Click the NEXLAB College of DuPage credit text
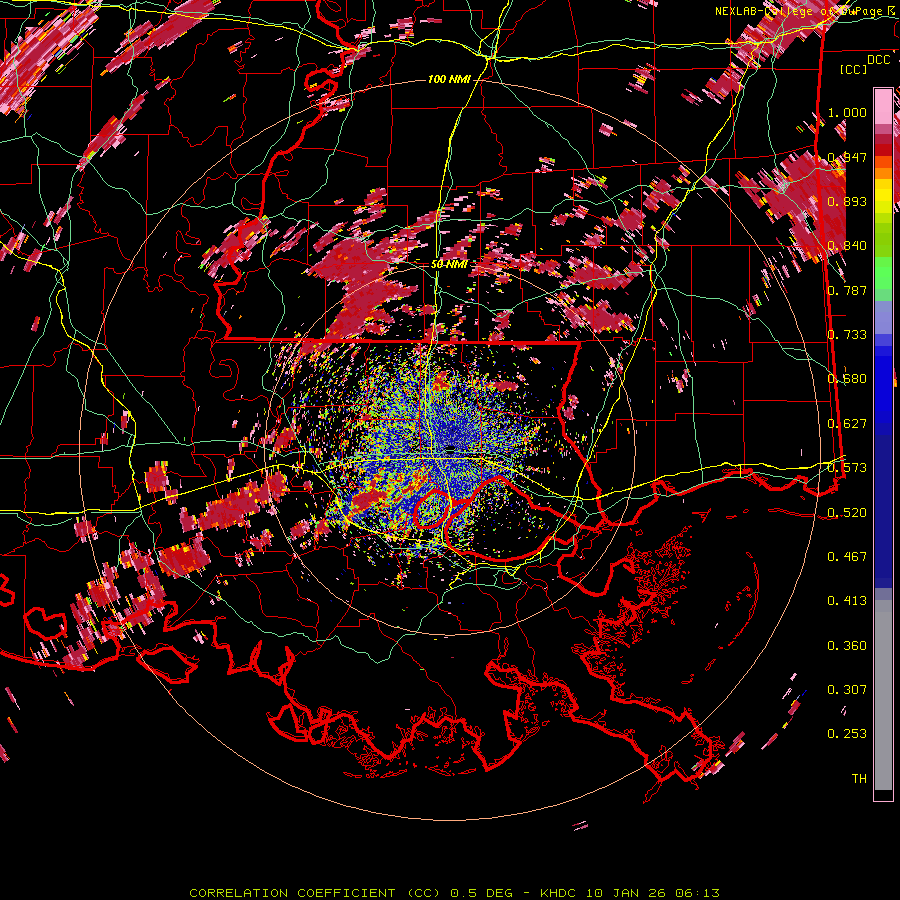This screenshot has height=900, width=900. 805,11
